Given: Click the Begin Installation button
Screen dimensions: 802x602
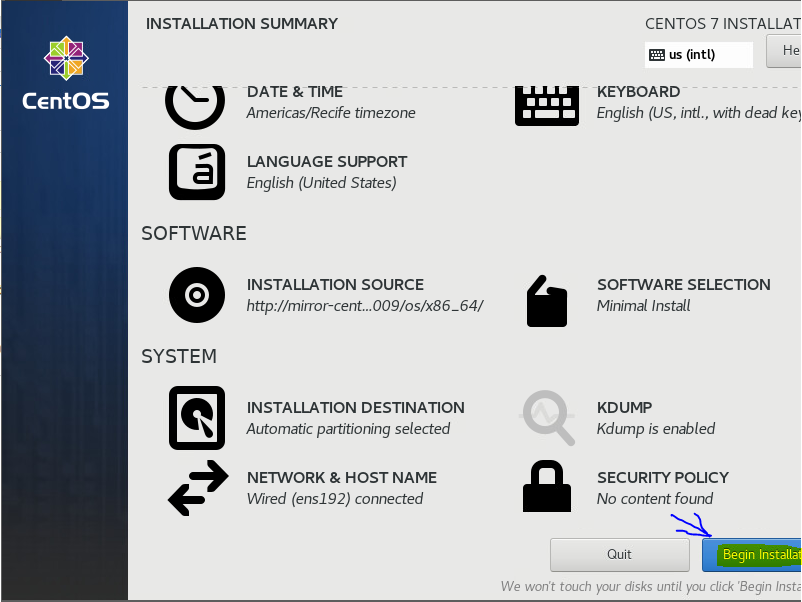Looking at the screenshot, I should pyautogui.click(x=752, y=554).
